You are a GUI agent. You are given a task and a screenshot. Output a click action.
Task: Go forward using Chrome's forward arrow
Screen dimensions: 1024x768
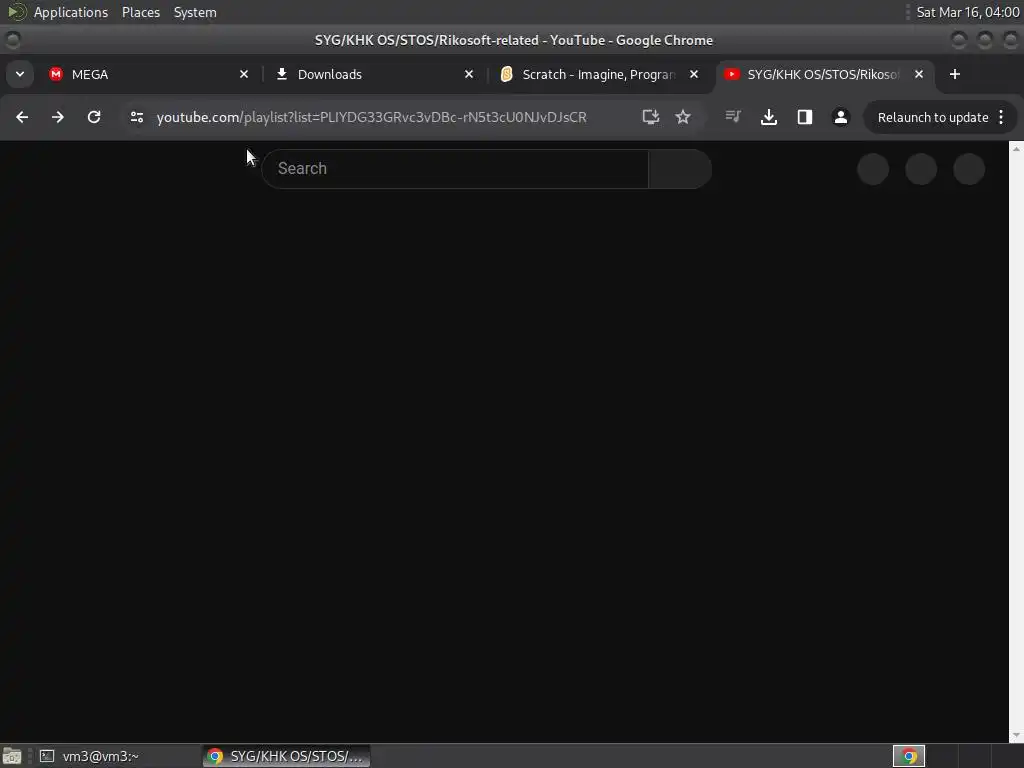tap(57, 117)
